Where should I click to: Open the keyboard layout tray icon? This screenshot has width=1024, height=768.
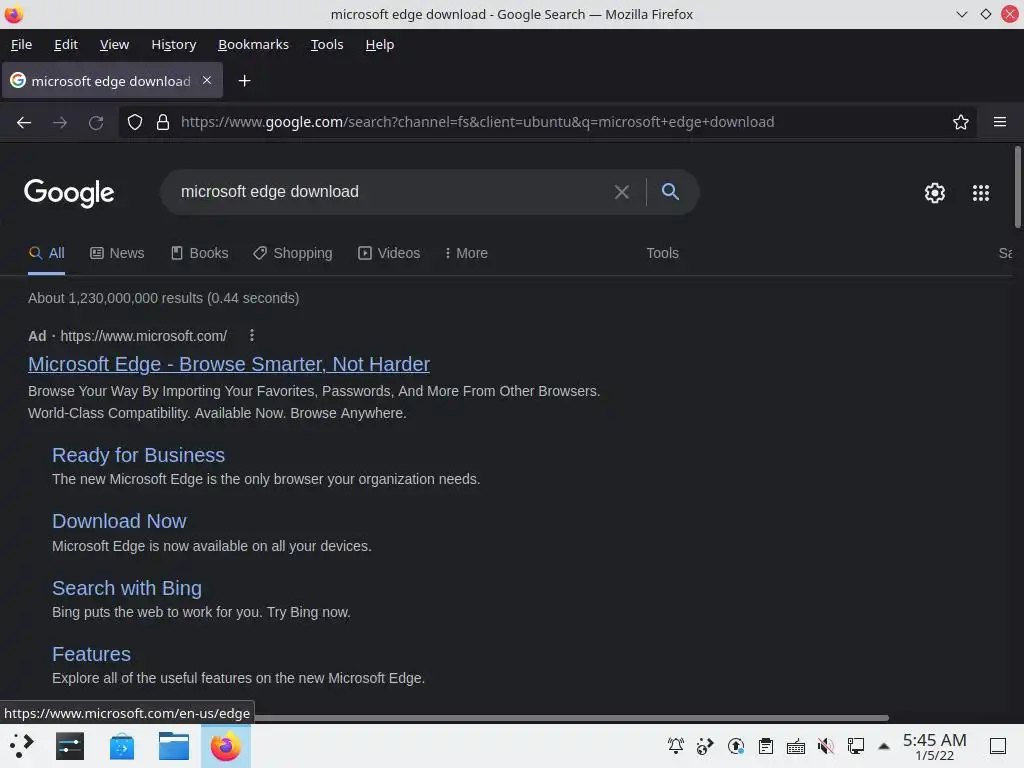(795, 746)
